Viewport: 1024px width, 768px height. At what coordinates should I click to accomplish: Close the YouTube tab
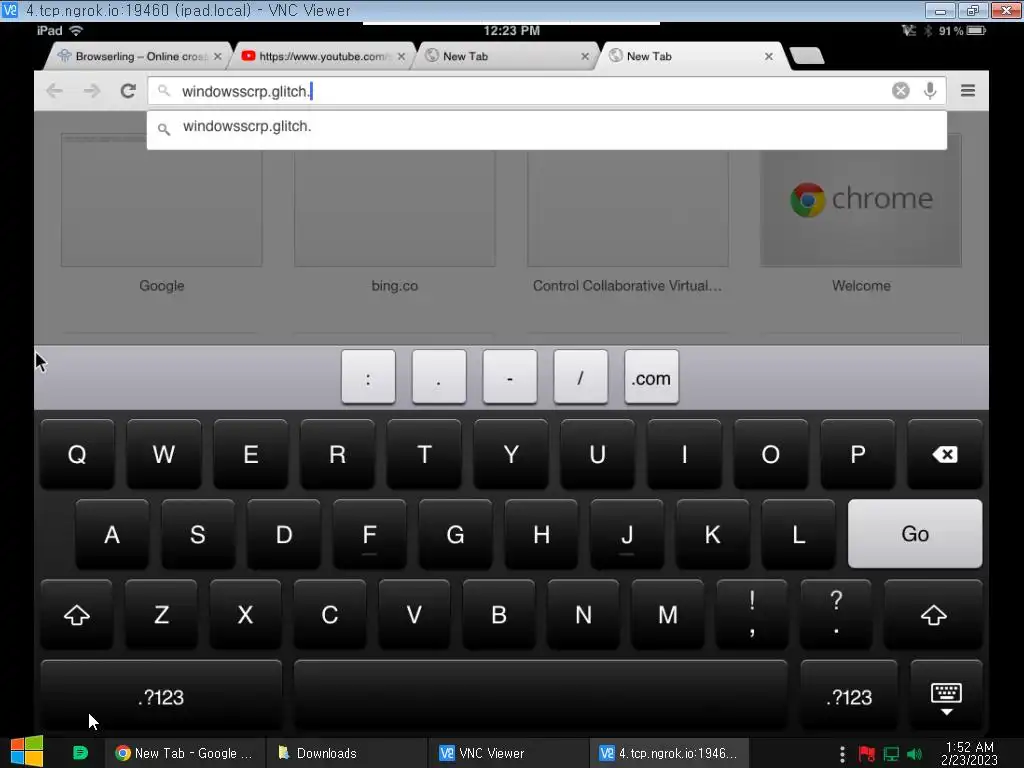(402, 57)
